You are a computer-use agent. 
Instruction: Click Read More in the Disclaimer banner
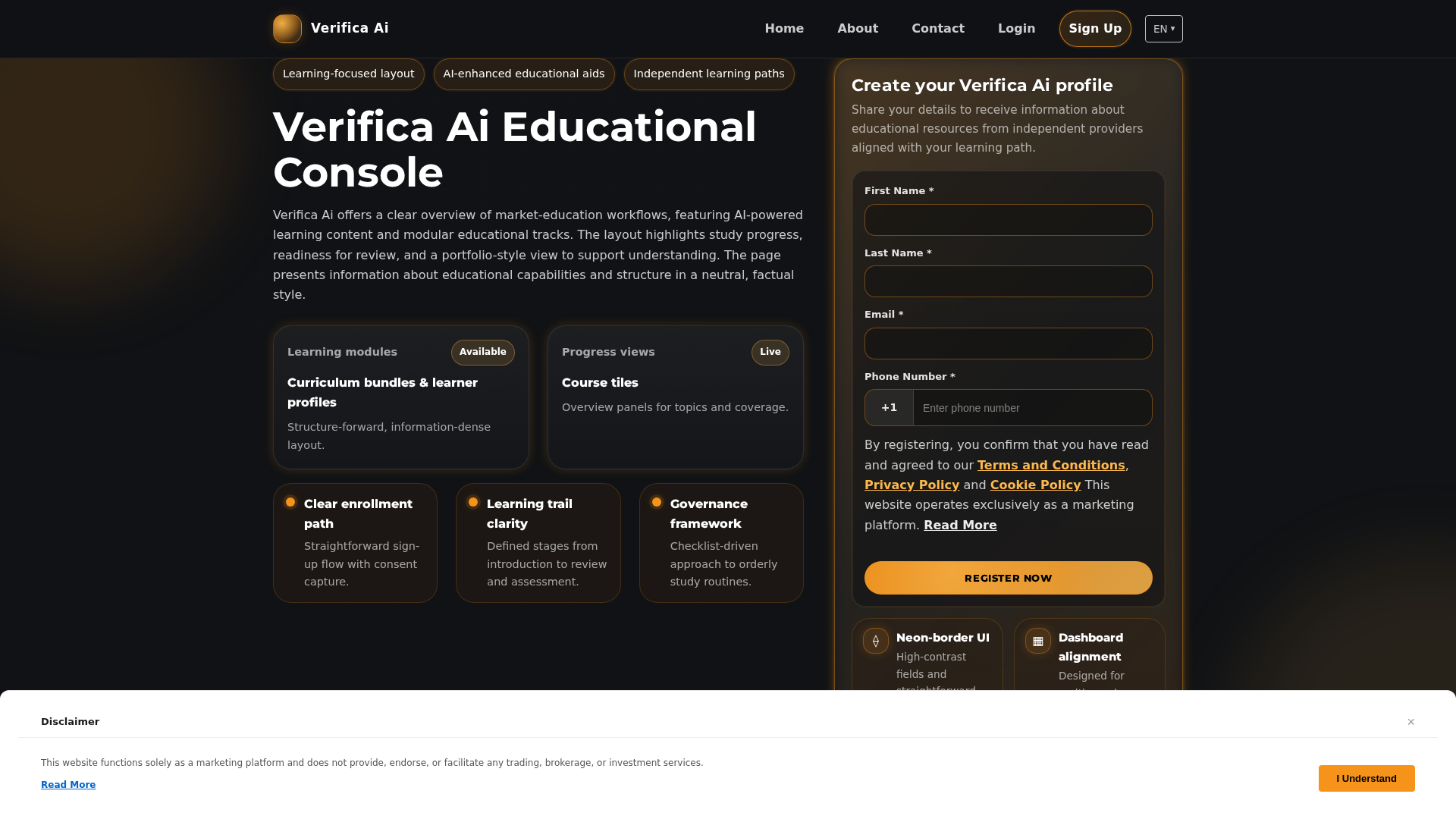coord(68,785)
